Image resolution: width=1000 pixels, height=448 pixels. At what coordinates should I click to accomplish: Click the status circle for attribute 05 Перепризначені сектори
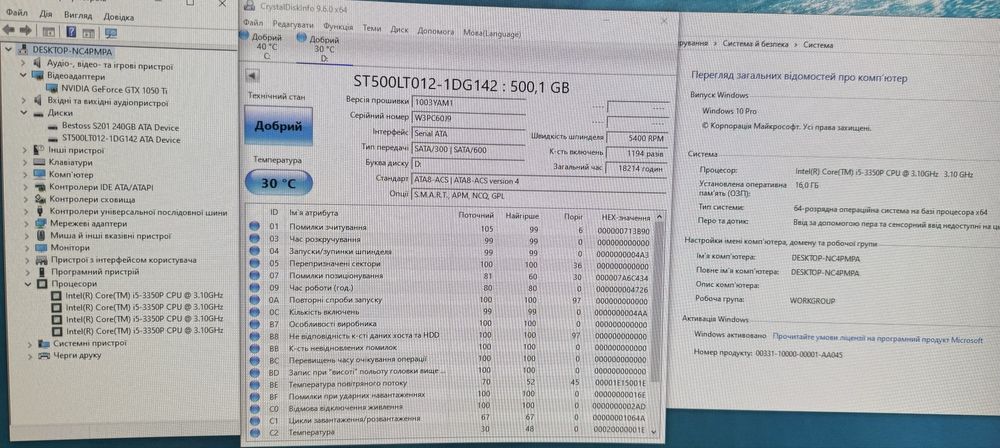pyautogui.click(x=255, y=263)
